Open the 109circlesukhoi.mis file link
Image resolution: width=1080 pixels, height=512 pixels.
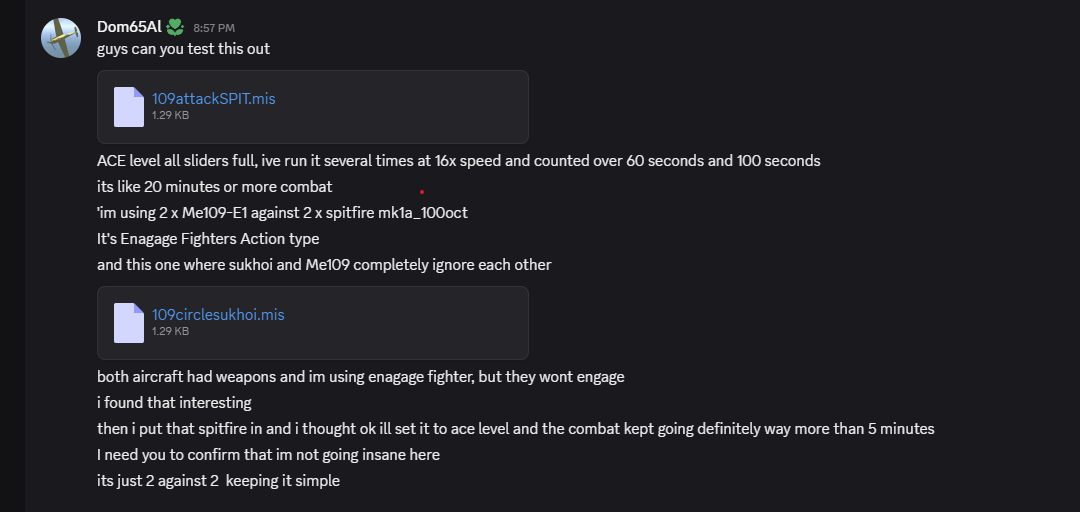[x=218, y=315]
